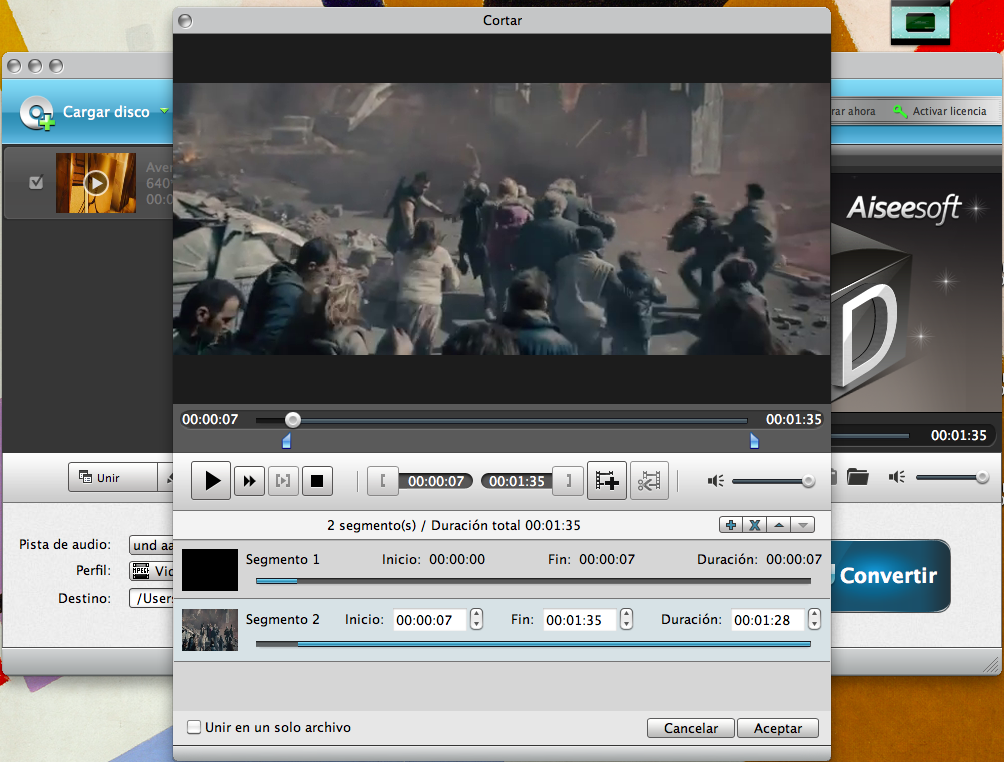Close the Cortar dialog
This screenshot has width=1004, height=762.
tap(185, 21)
